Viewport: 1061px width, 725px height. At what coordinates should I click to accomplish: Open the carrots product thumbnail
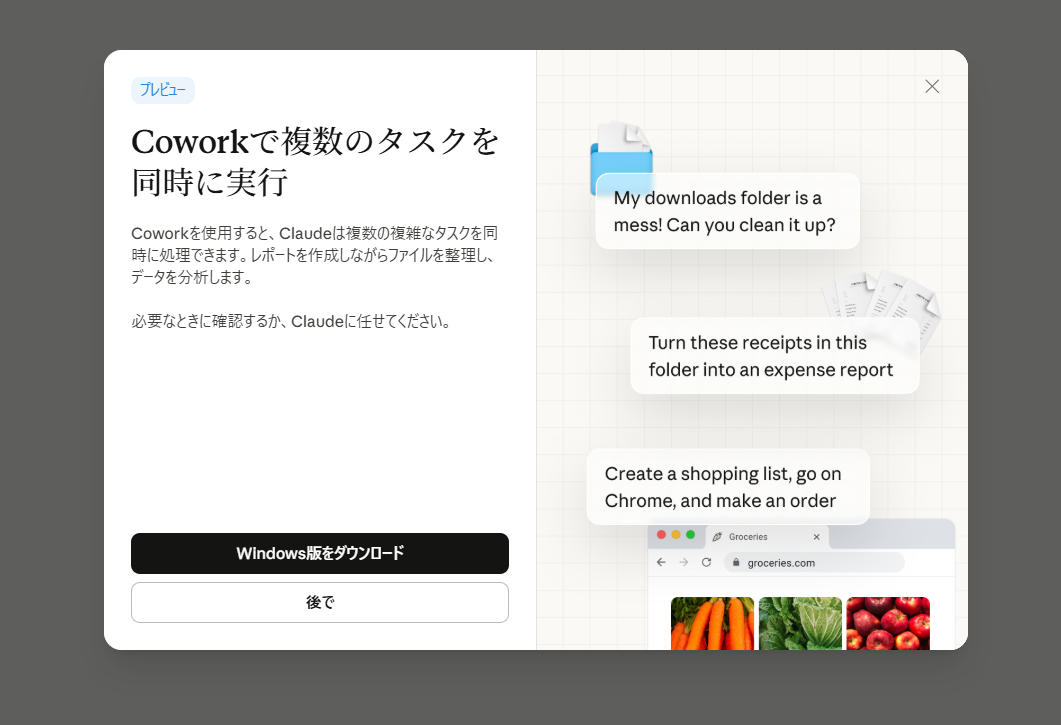pyautogui.click(x=712, y=623)
